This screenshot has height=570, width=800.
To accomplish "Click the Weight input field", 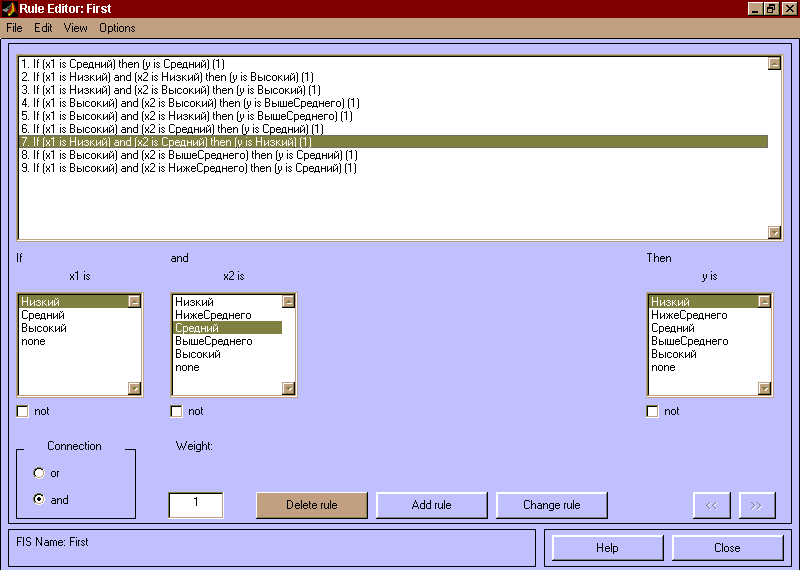I will (x=196, y=505).
